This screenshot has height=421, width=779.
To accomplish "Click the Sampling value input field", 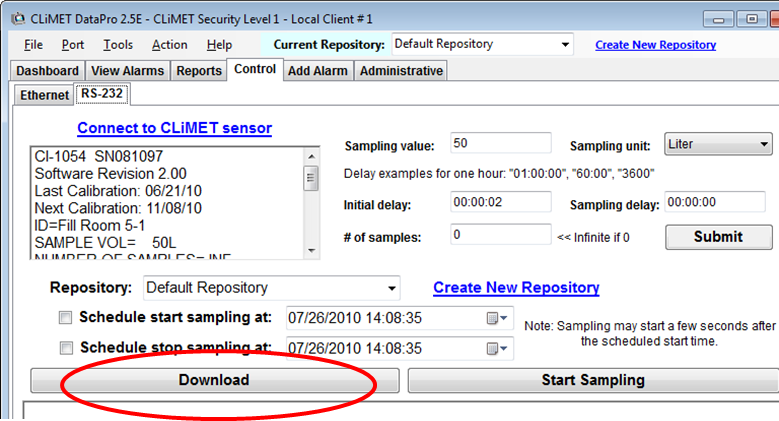I will 501,143.
